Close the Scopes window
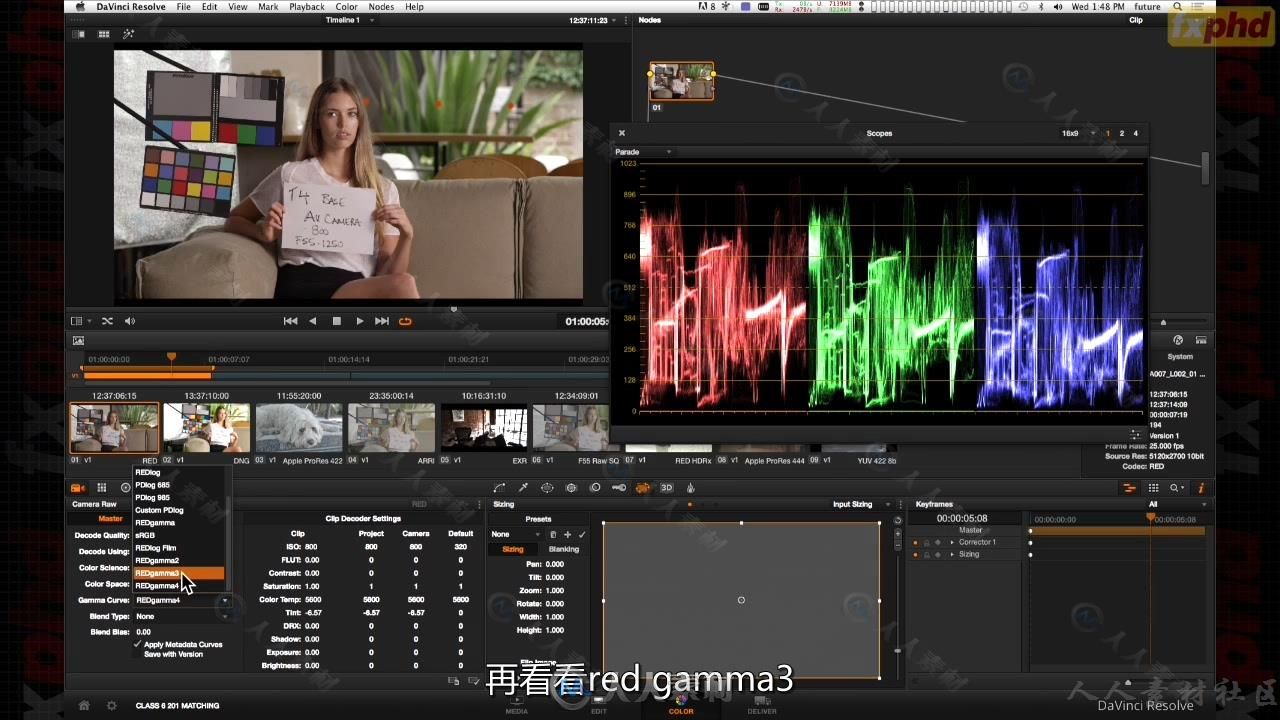 point(621,133)
